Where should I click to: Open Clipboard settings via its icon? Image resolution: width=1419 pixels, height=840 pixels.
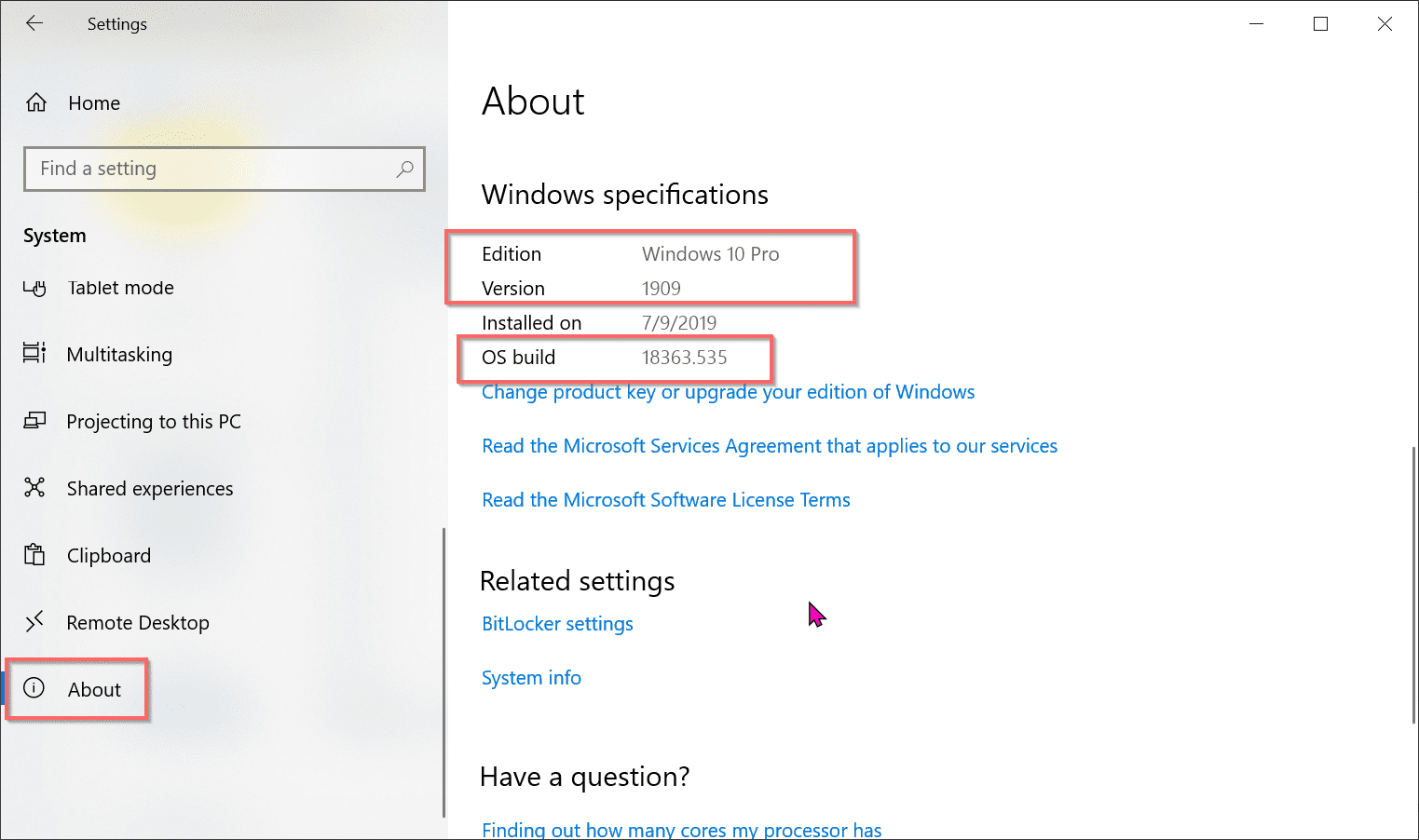pyautogui.click(x=34, y=555)
